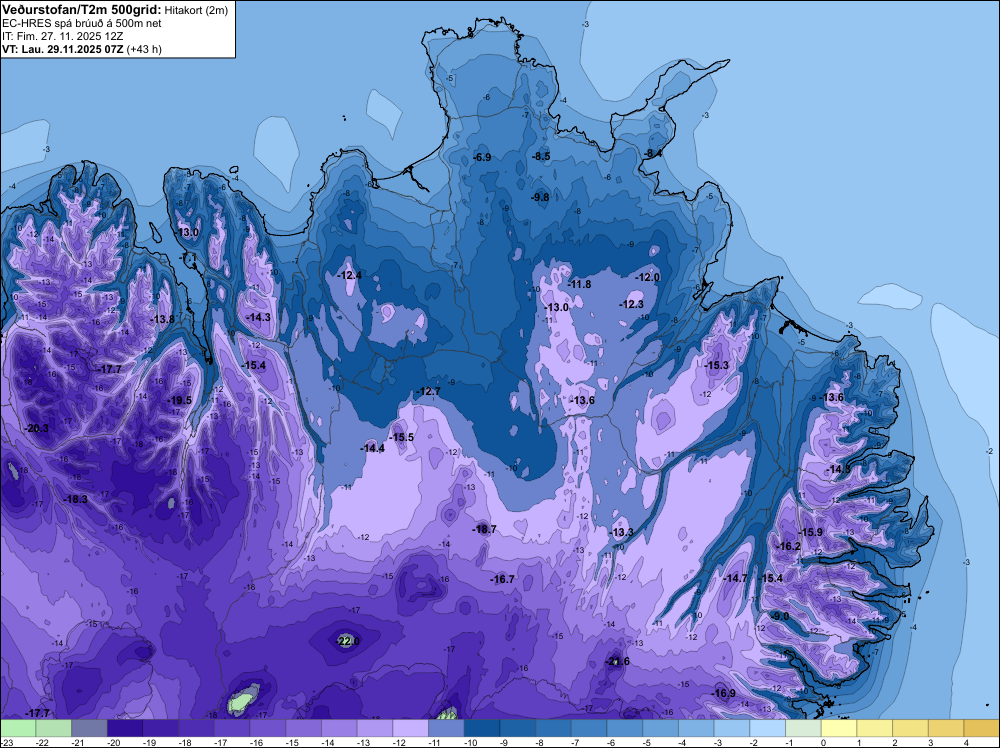The image size is (1000, 748).
Task: Select the legend swatch labeled -14
Action: 339,728
